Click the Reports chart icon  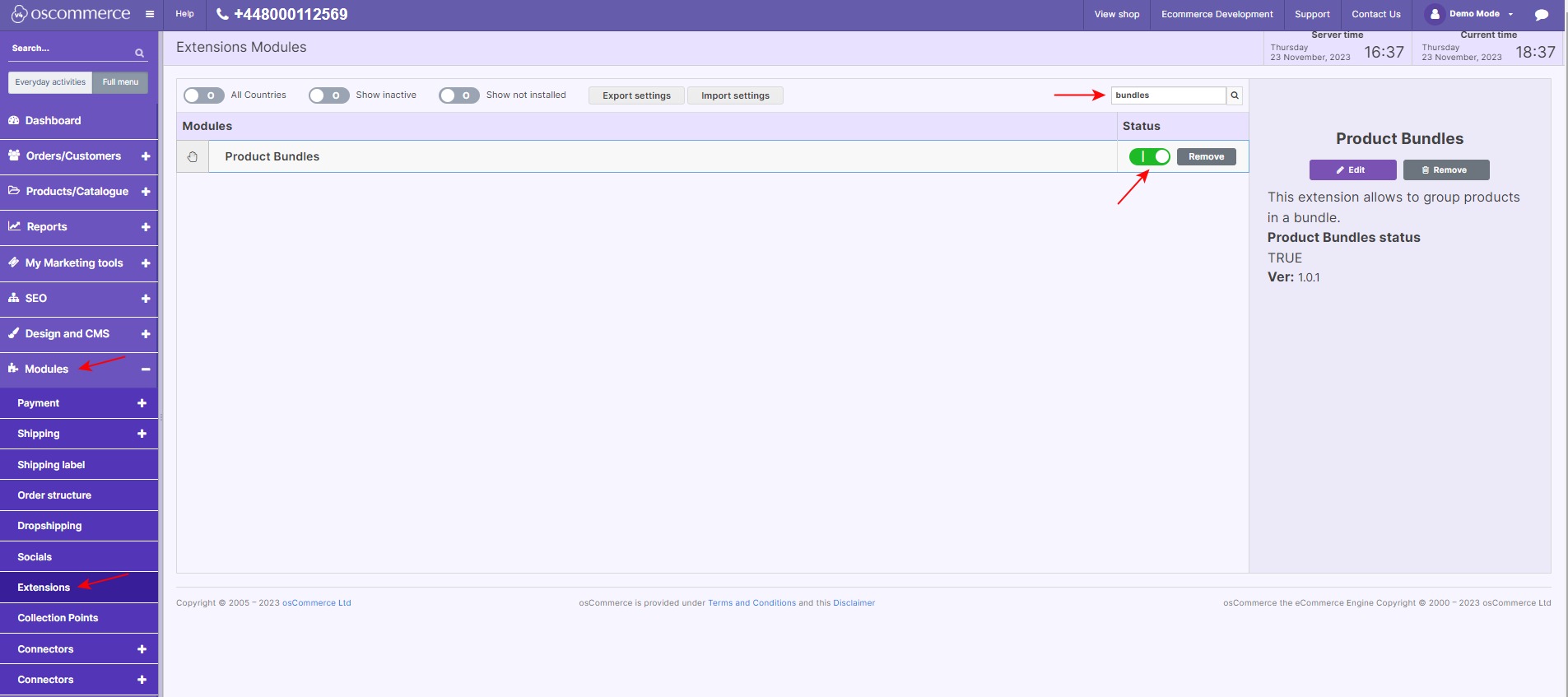point(15,226)
